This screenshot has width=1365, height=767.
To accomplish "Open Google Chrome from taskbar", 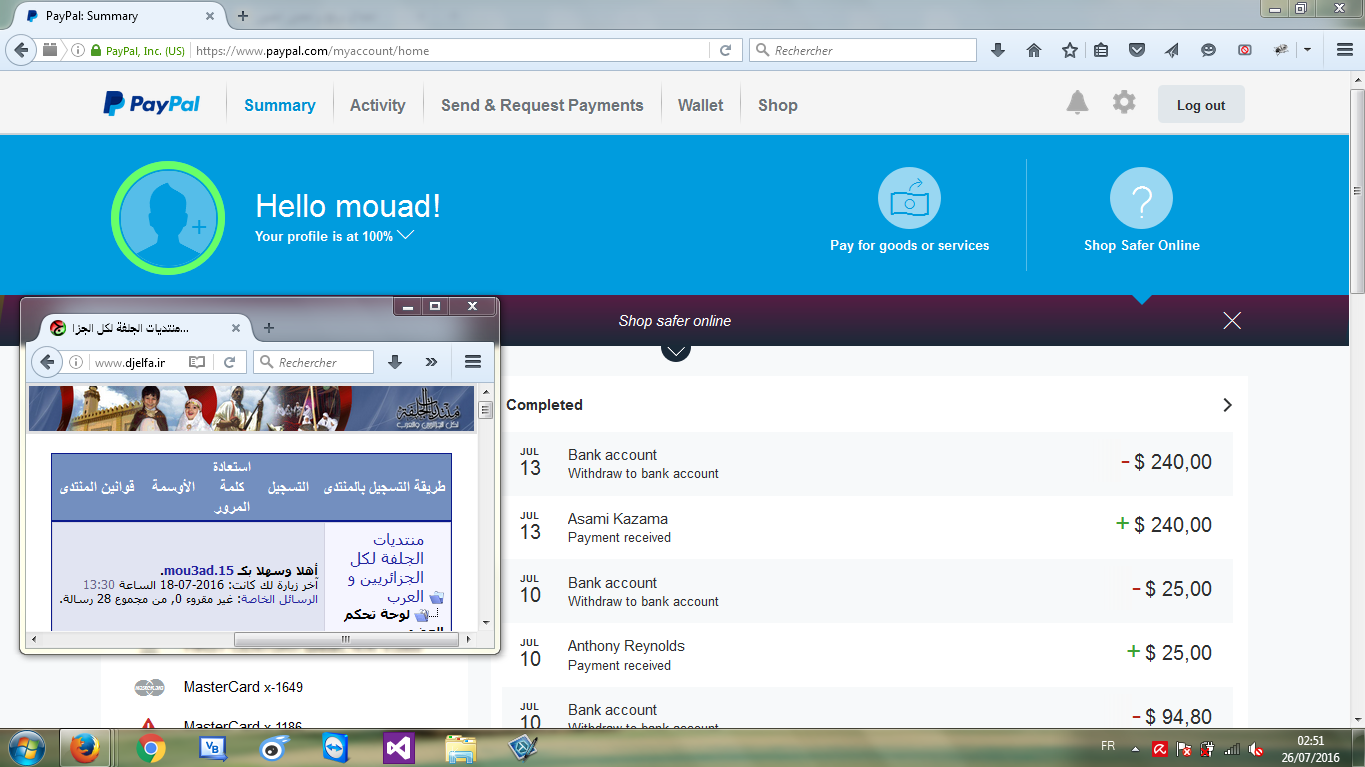I will (151, 748).
